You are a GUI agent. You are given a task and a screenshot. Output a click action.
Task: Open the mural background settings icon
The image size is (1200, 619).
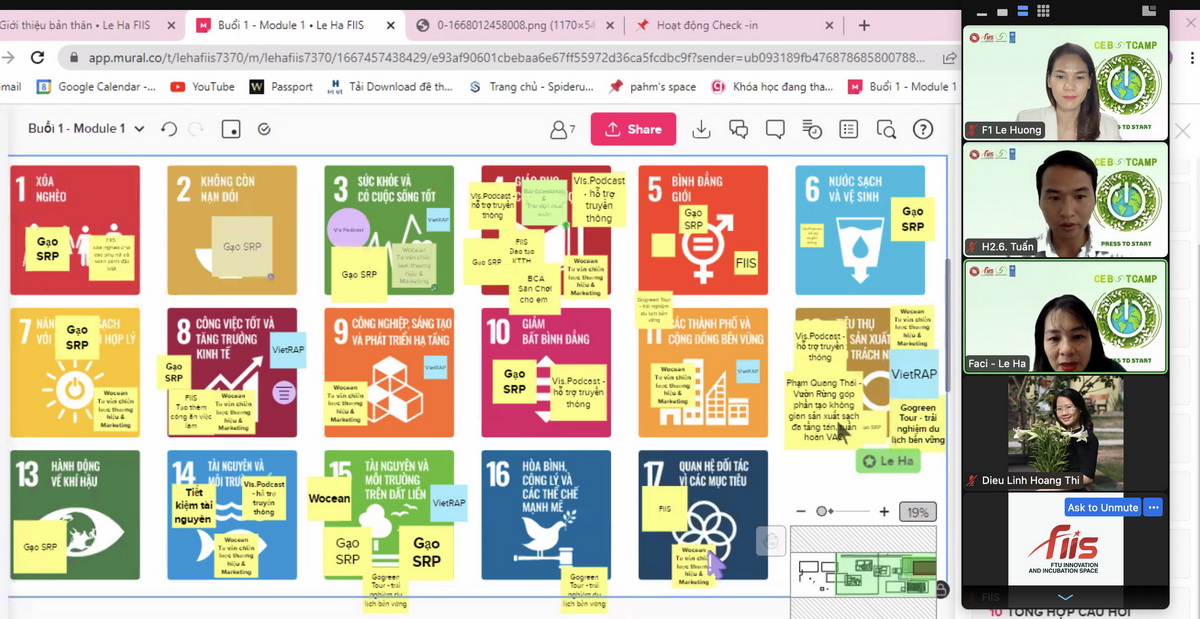point(231,129)
